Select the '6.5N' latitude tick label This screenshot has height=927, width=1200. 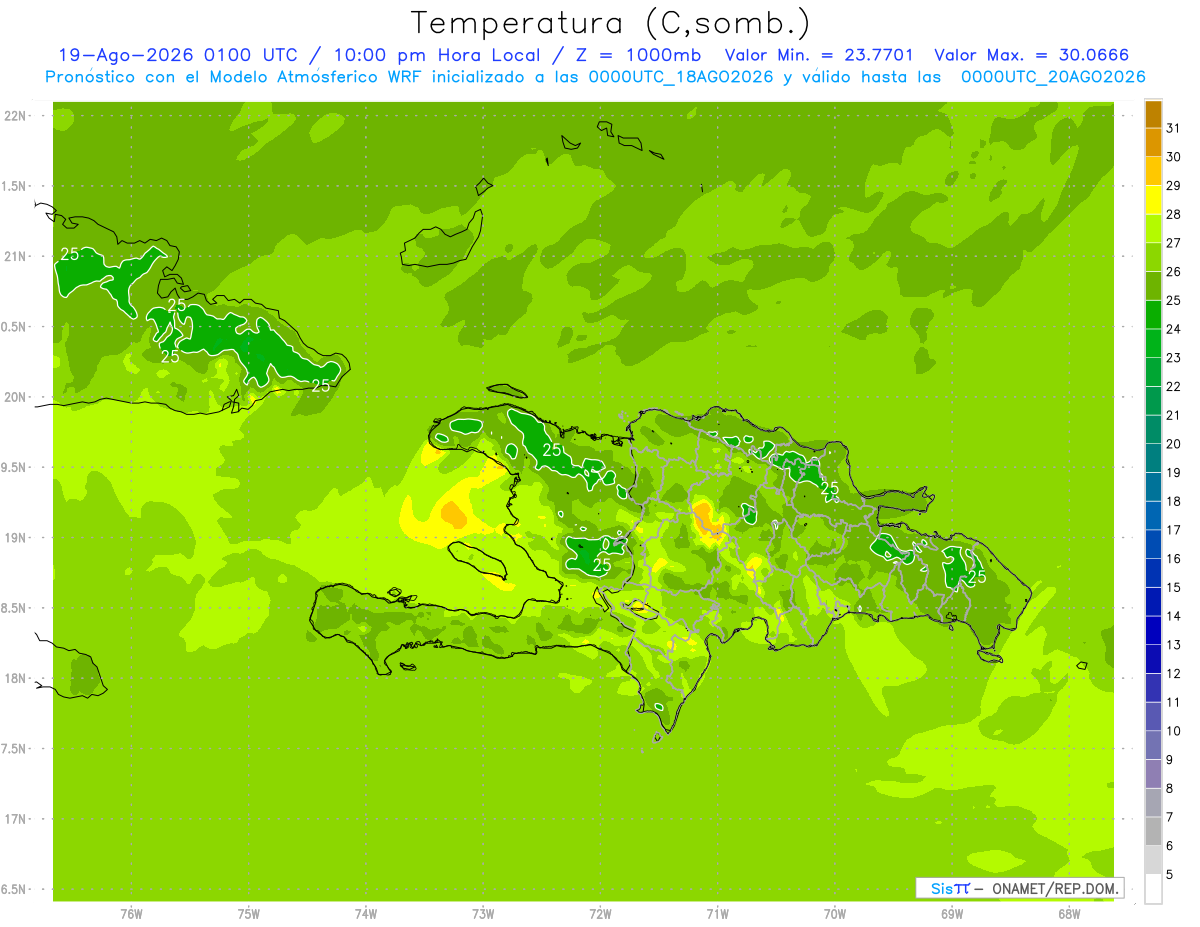(15, 890)
